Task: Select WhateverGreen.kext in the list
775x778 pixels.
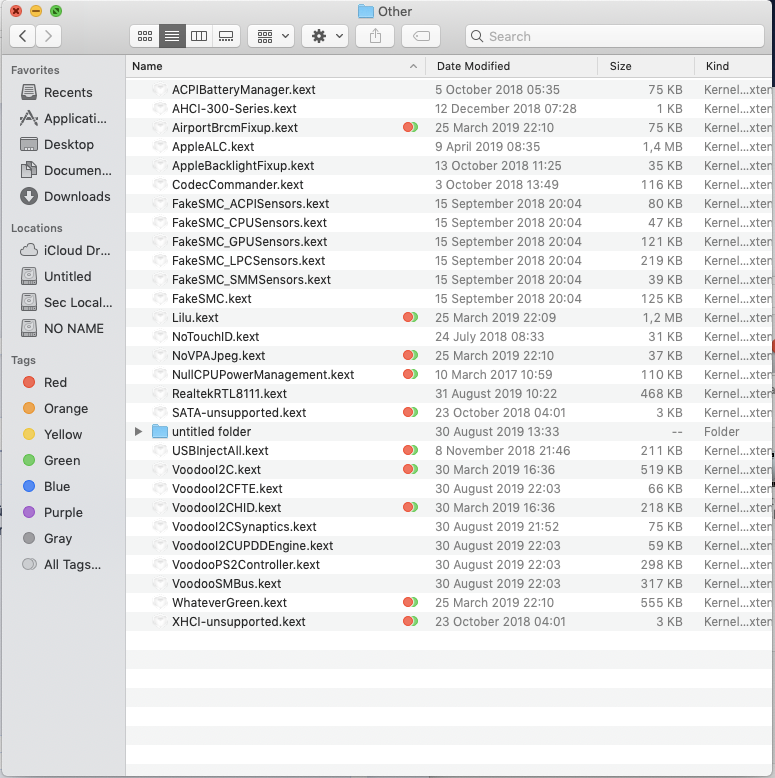Action: tap(229, 603)
